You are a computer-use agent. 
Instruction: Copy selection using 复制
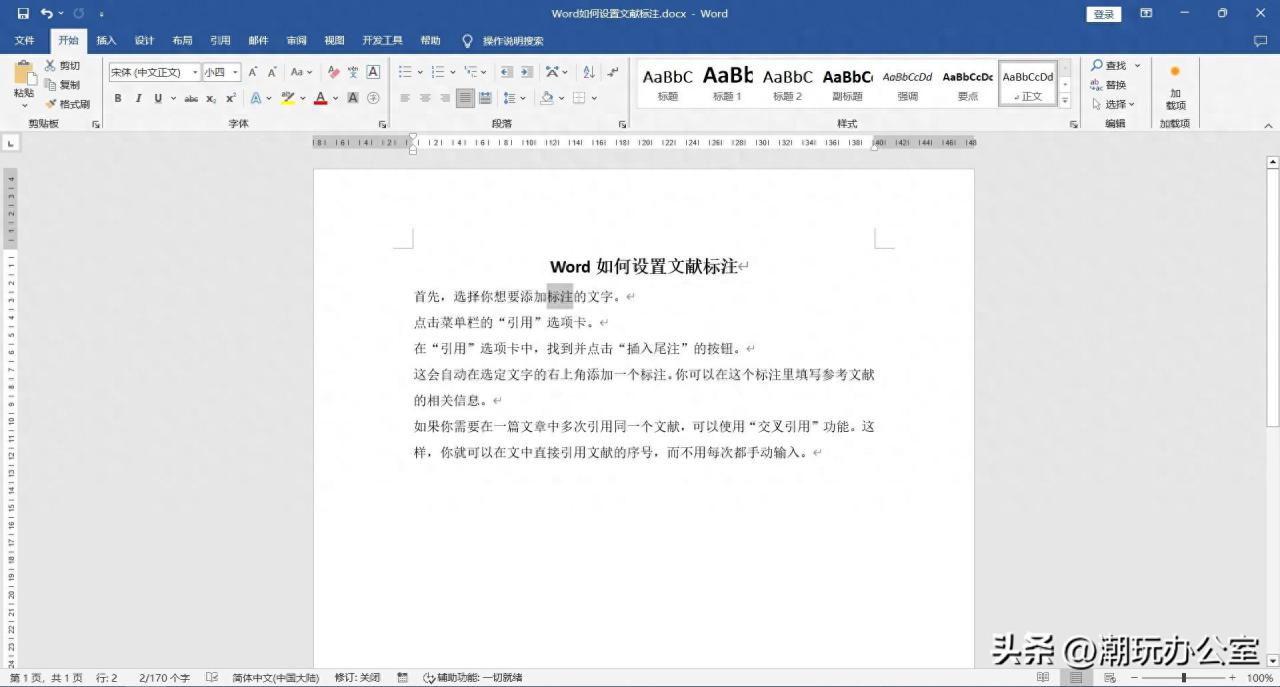click(62, 85)
